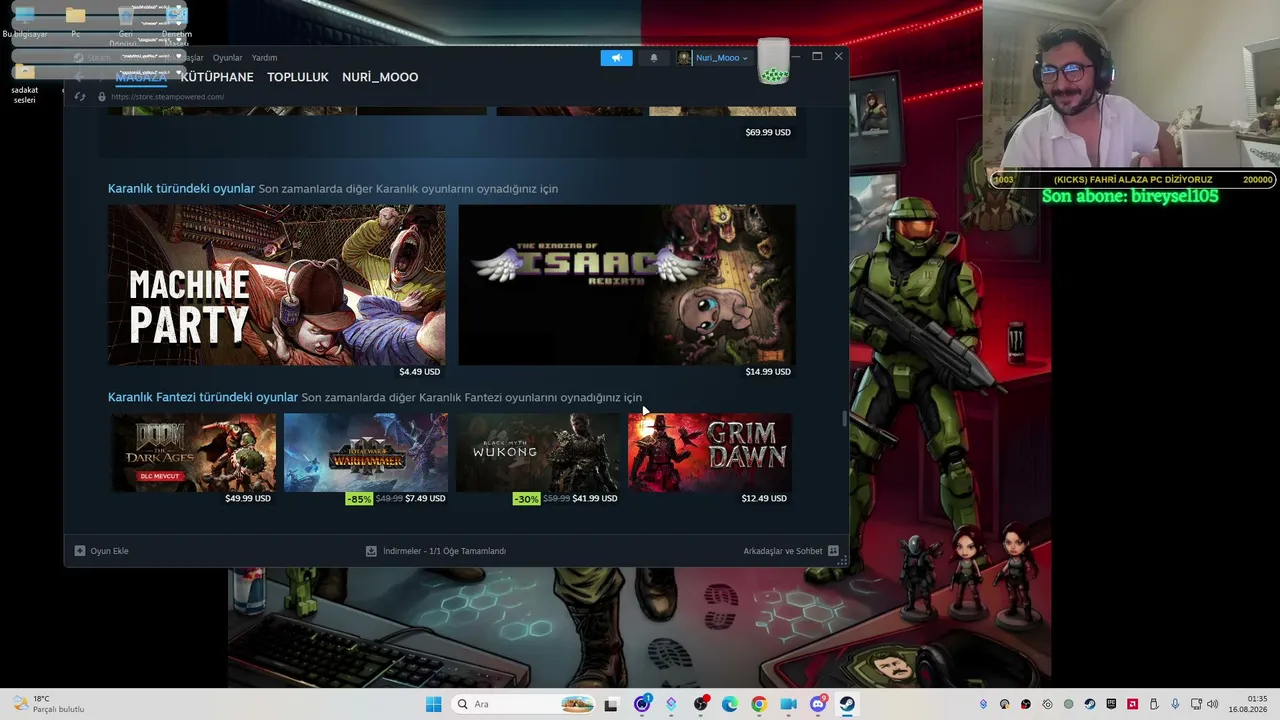Open the Grim Dawn capsule
Image resolution: width=1280 pixels, height=720 pixels.
pos(710,452)
